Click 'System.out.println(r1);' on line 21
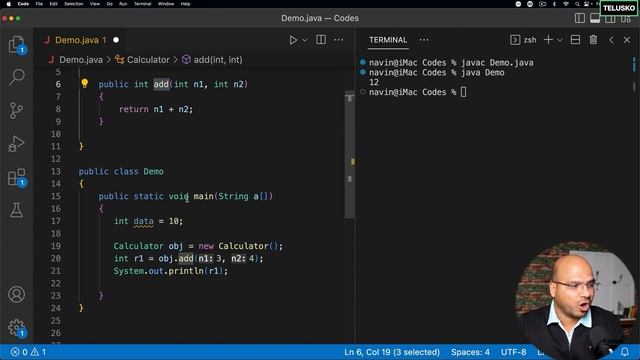Screen dimensions: 640x360 [171, 271]
